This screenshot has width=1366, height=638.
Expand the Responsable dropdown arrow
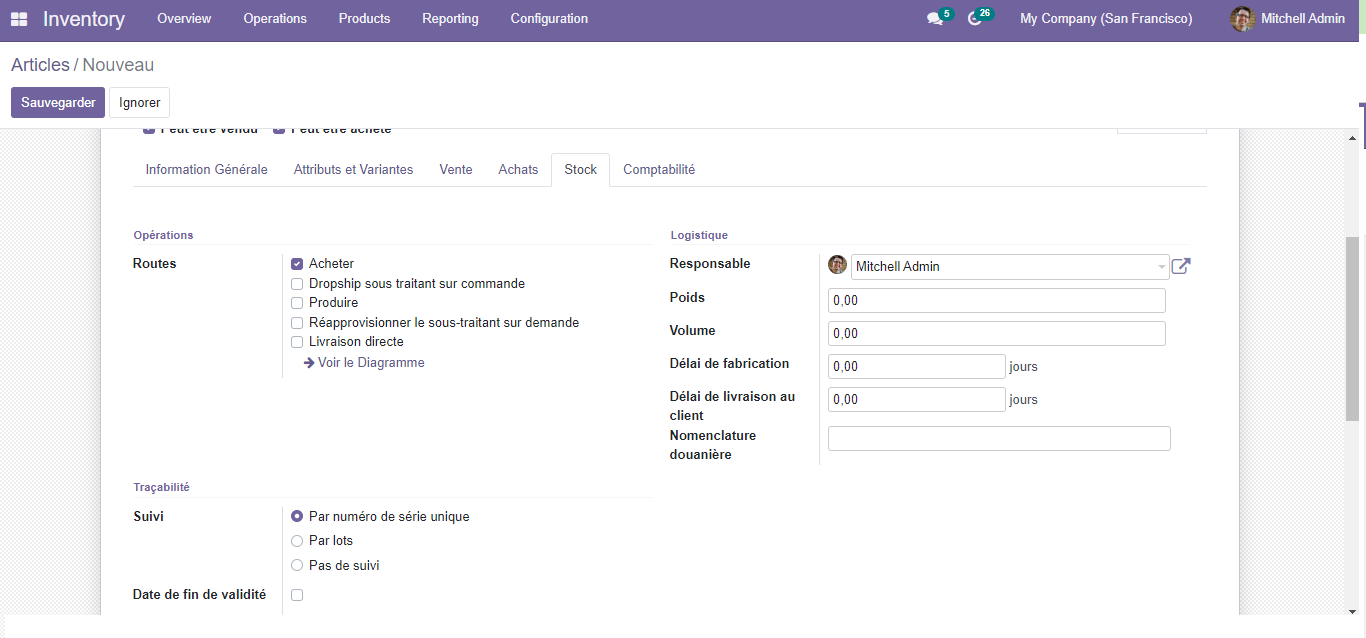1160,267
